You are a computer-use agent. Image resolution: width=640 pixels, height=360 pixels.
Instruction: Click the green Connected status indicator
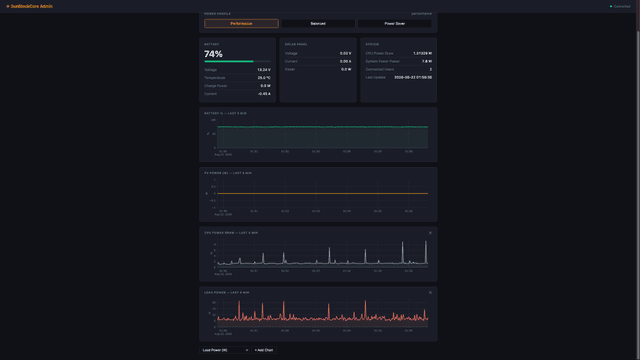pyautogui.click(x=611, y=7)
